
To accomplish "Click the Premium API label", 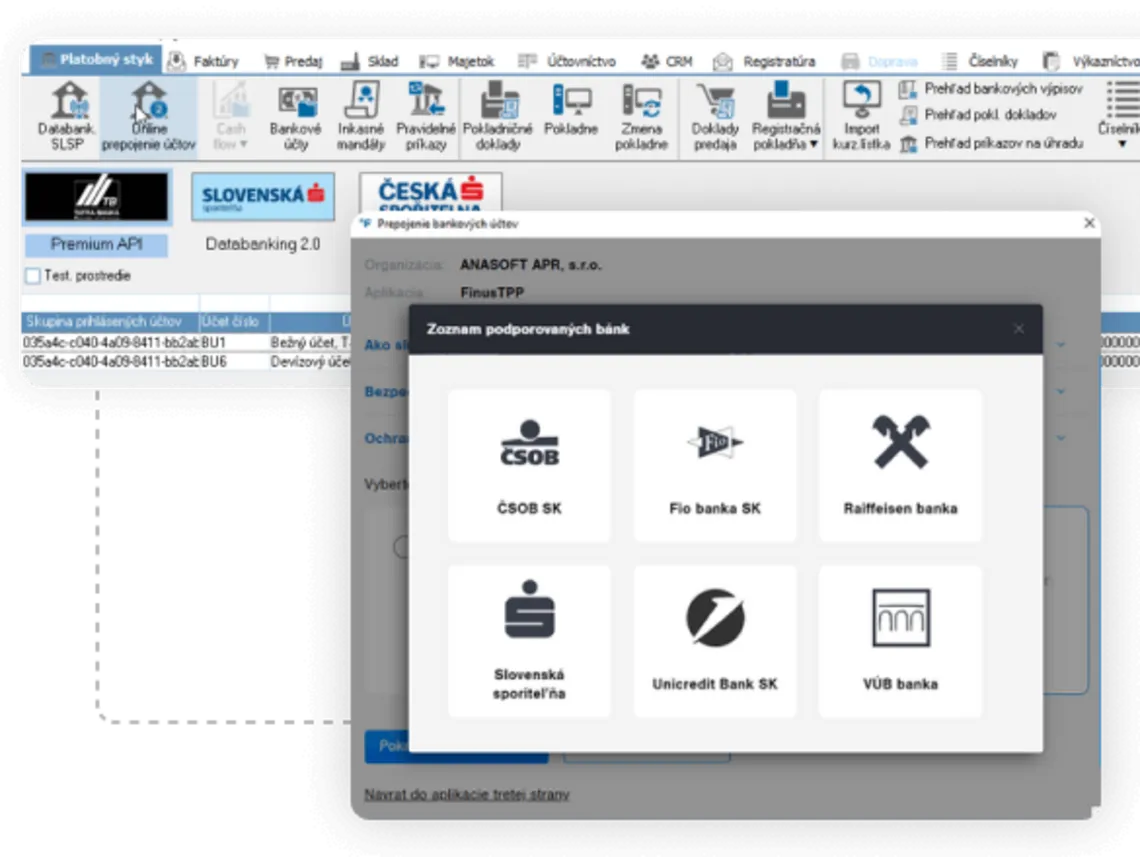I will 96,244.
